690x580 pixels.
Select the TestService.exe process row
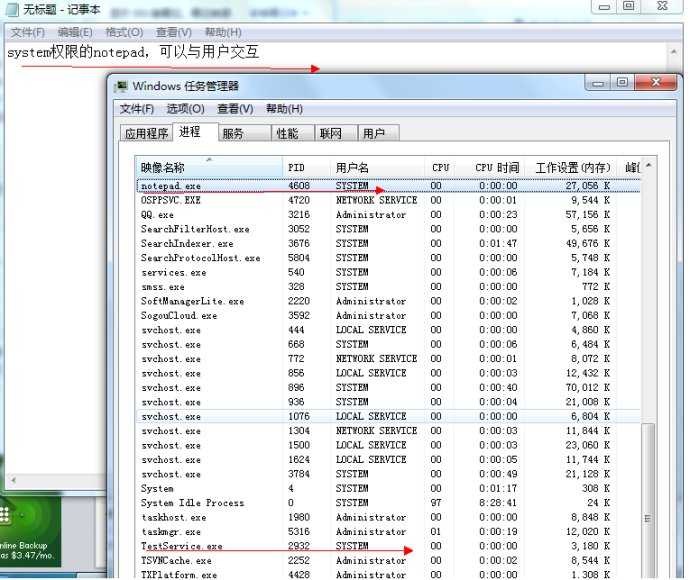(x=388, y=546)
